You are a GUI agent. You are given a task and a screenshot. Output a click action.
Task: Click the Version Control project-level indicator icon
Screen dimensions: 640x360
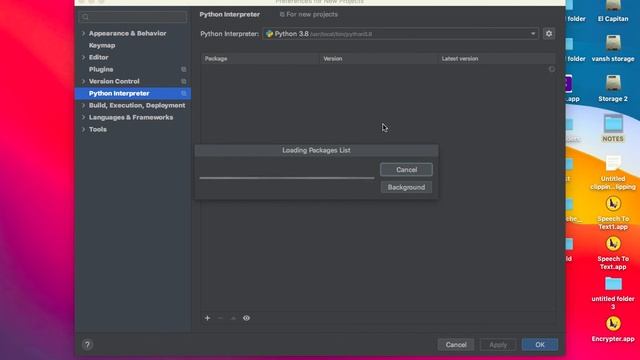point(184,81)
